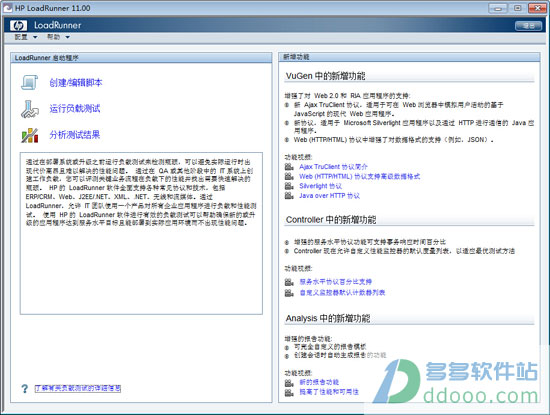Open the Silverlight 协议 link
The image size is (550, 415).
coord(320,186)
